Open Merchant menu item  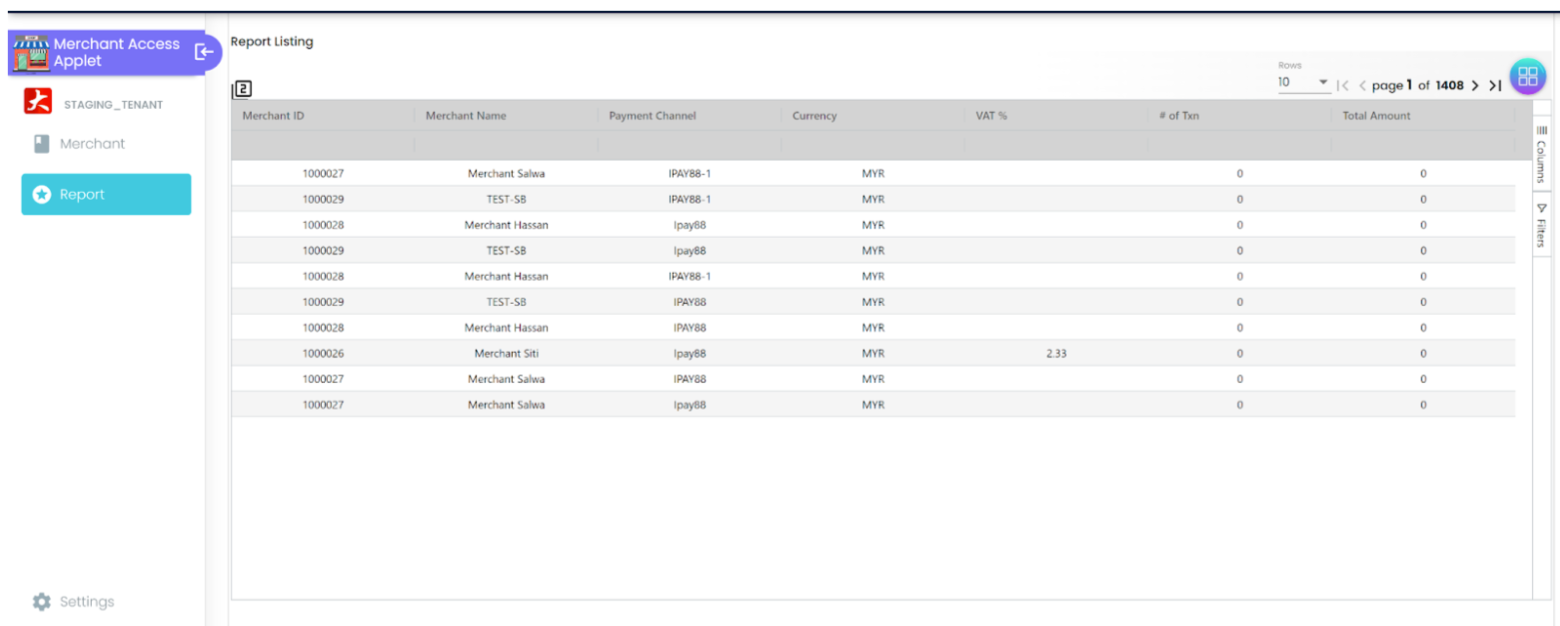(106, 144)
